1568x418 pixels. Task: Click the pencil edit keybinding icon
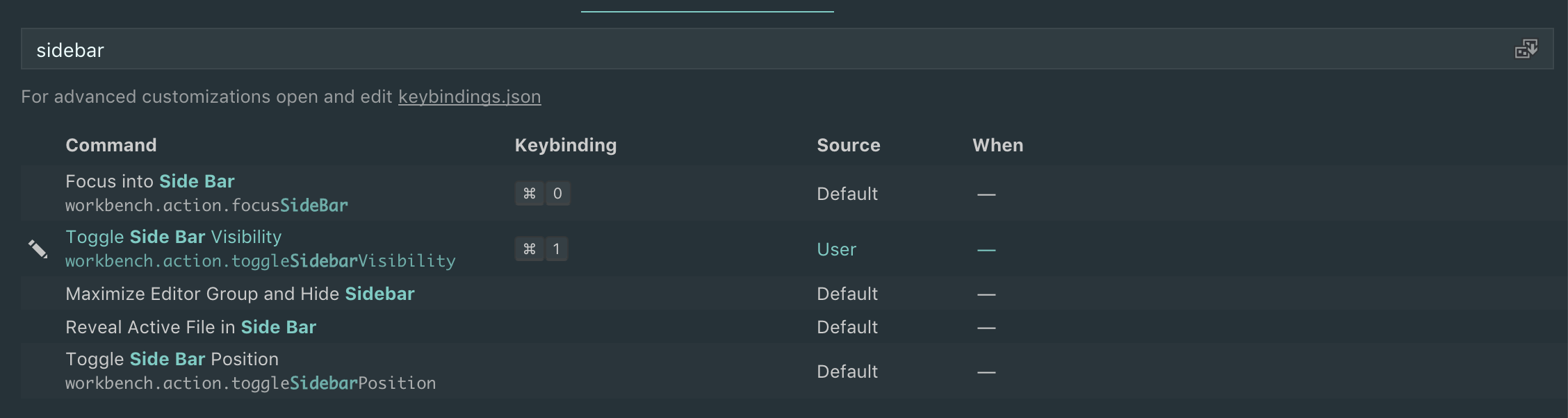click(x=38, y=249)
